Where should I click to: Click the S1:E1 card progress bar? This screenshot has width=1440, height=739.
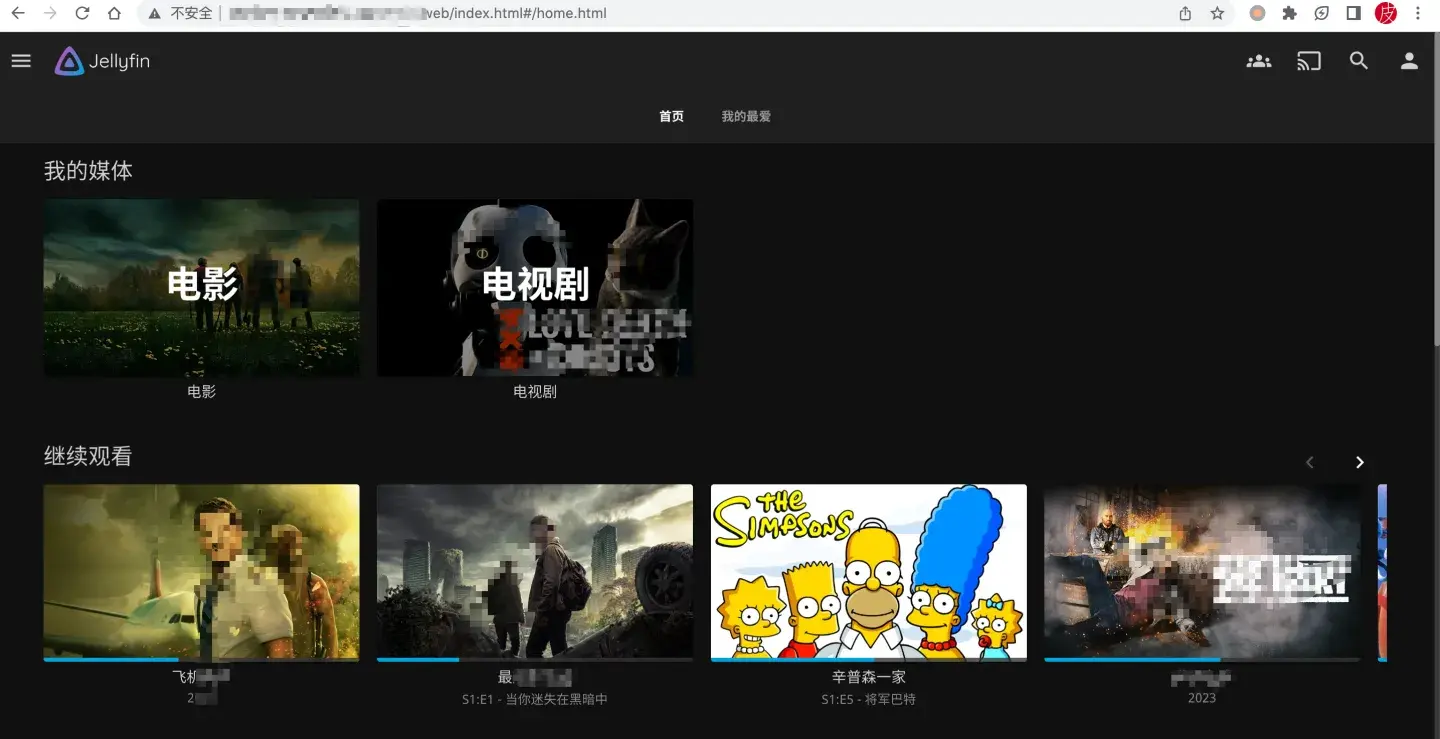coord(535,660)
